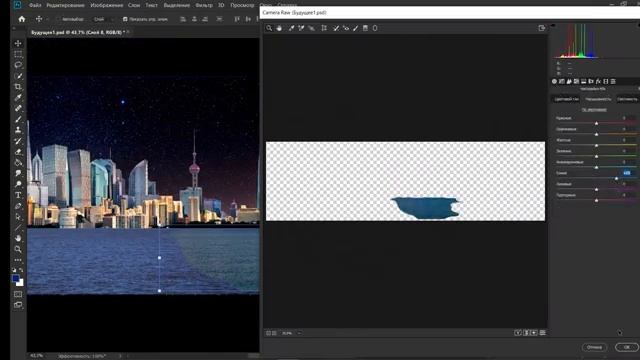Open the Фильтр menu
The image size is (640, 360).
[204, 5]
